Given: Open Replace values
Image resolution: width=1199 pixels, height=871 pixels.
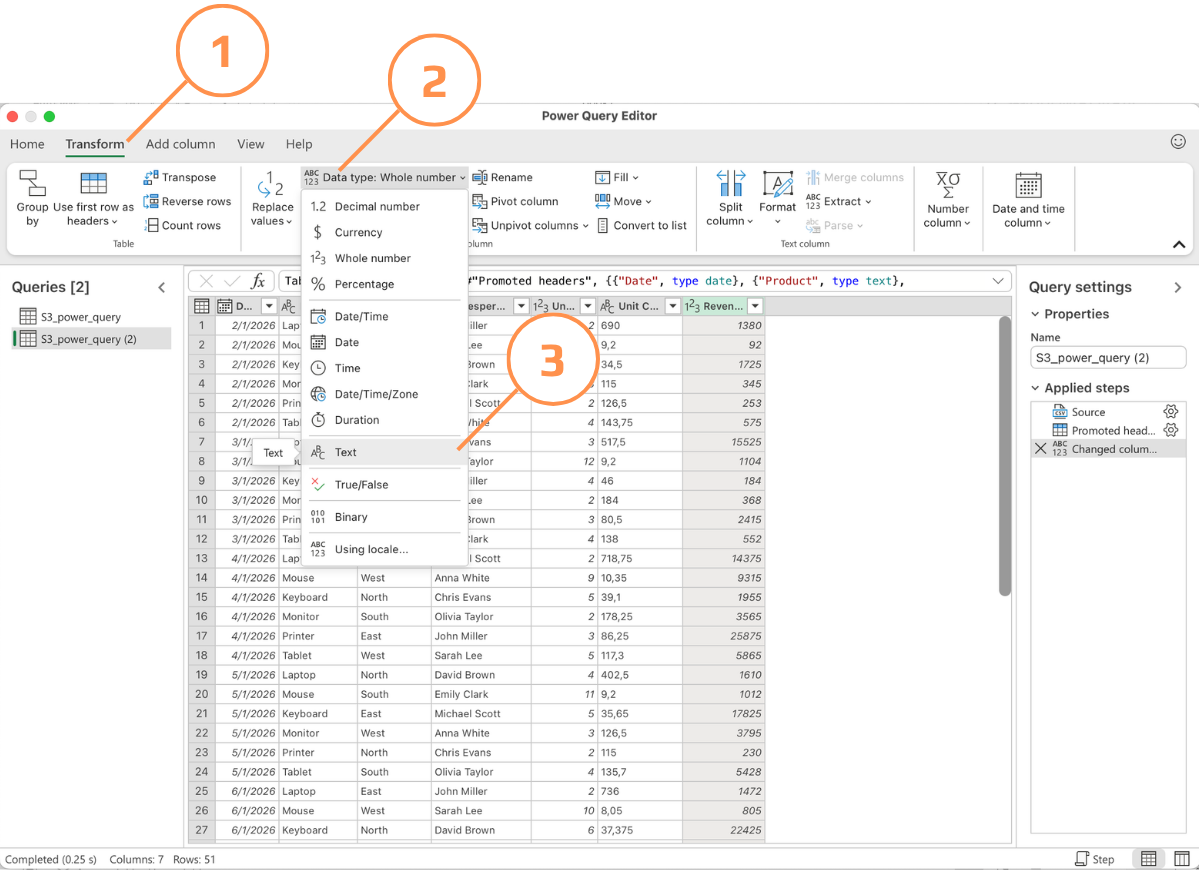Looking at the screenshot, I should (272, 199).
